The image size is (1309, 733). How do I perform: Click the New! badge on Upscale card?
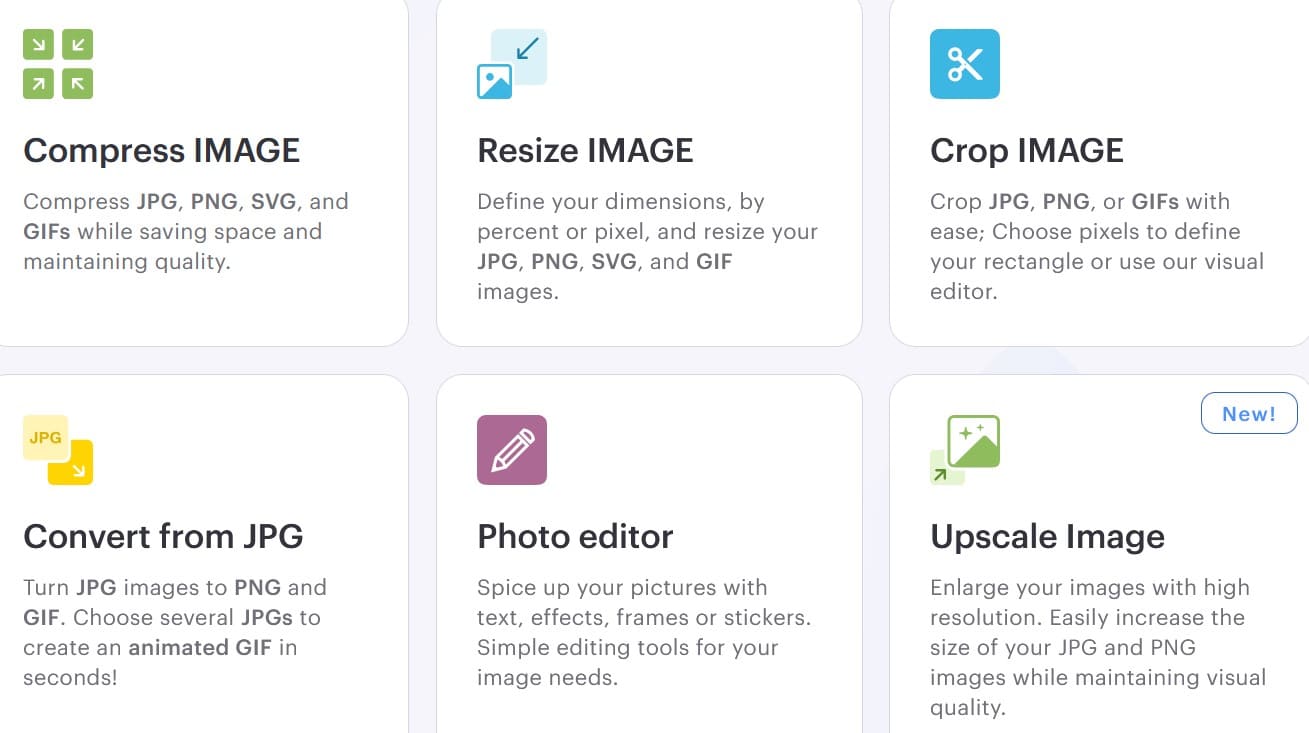(1249, 414)
